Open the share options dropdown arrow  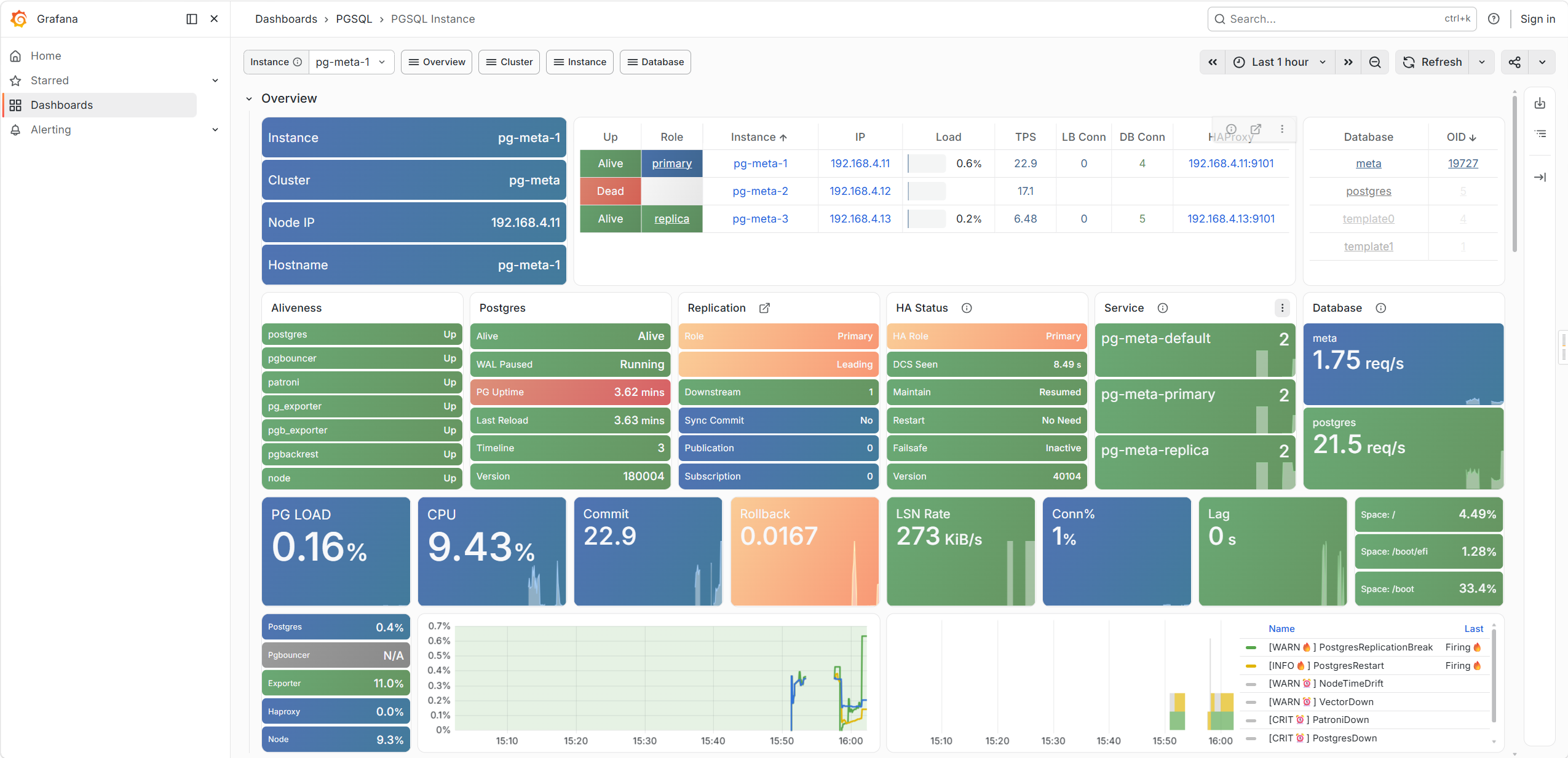pos(1542,62)
